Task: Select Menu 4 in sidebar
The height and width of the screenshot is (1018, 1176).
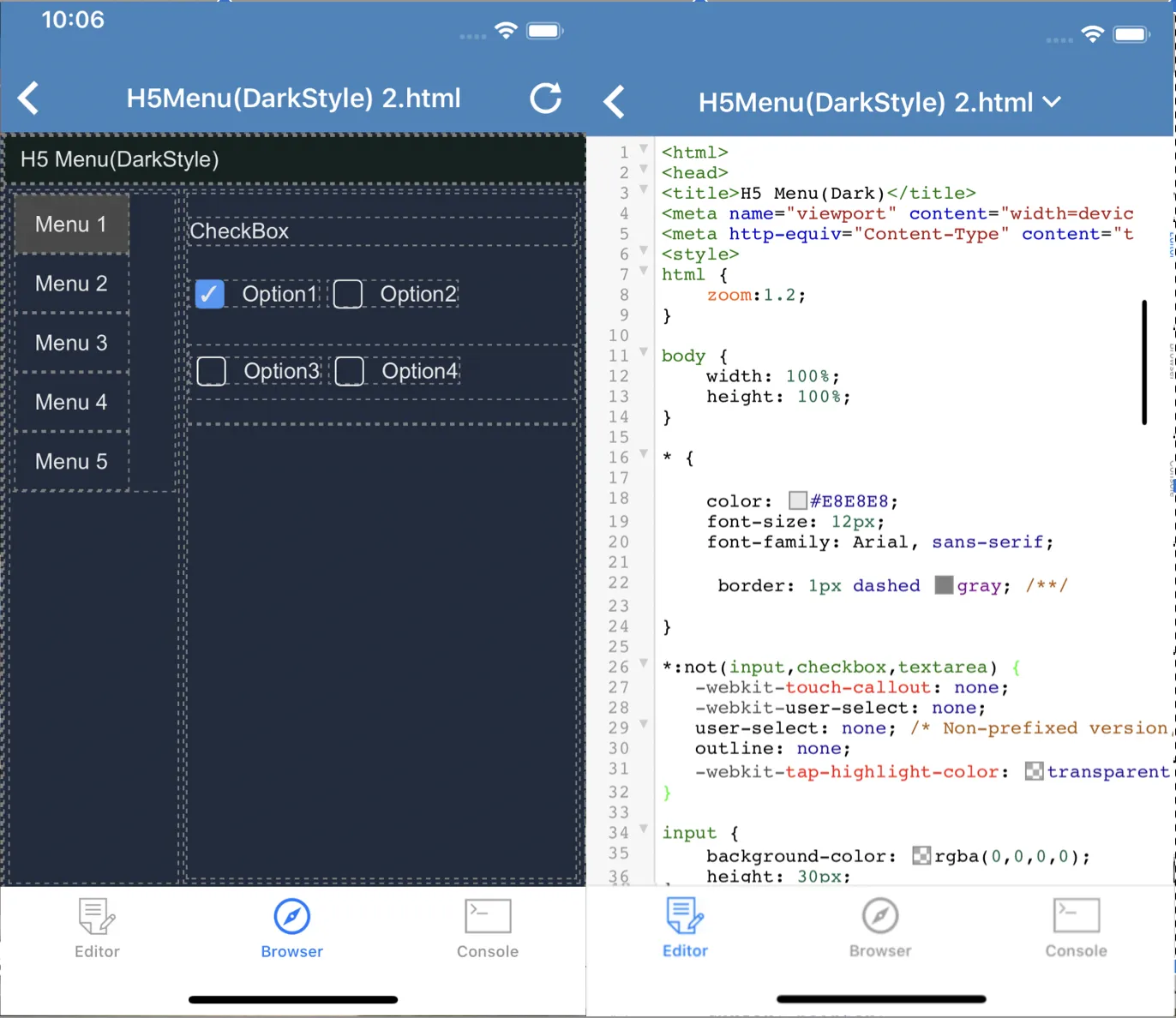Action: (x=71, y=402)
